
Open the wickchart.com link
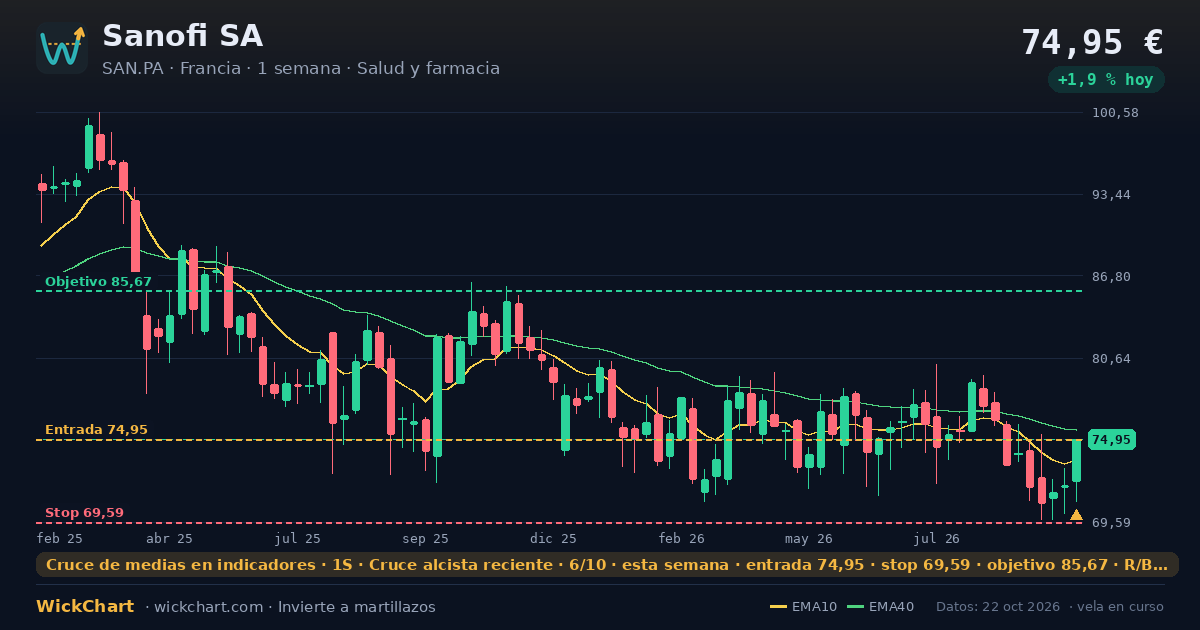tap(208, 607)
